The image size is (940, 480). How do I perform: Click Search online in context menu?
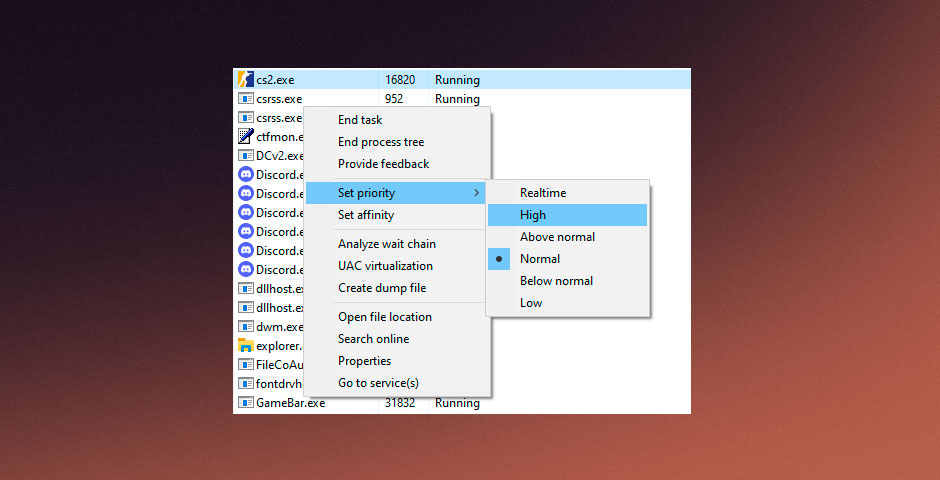pyautogui.click(x=373, y=339)
